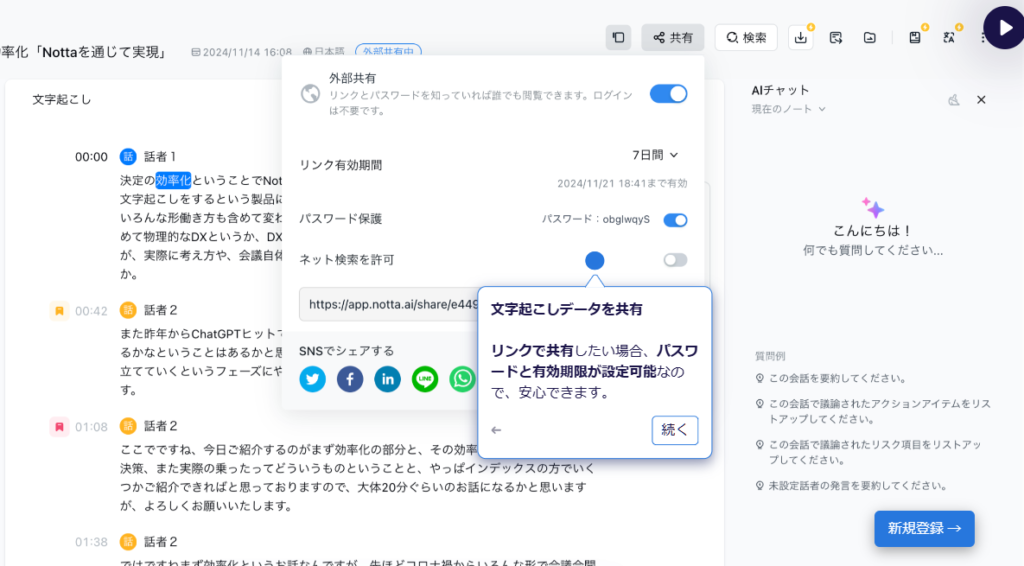
Task: Click the 文字起こし section heading
Action: click(62, 99)
